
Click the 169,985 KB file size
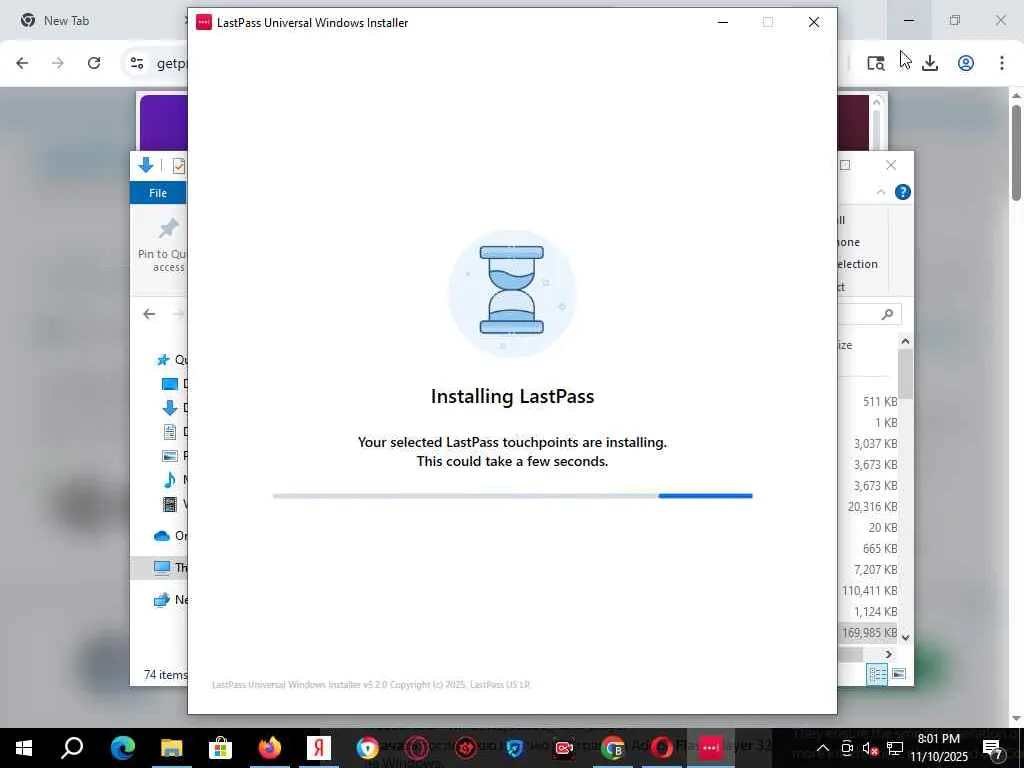click(869, 633)
